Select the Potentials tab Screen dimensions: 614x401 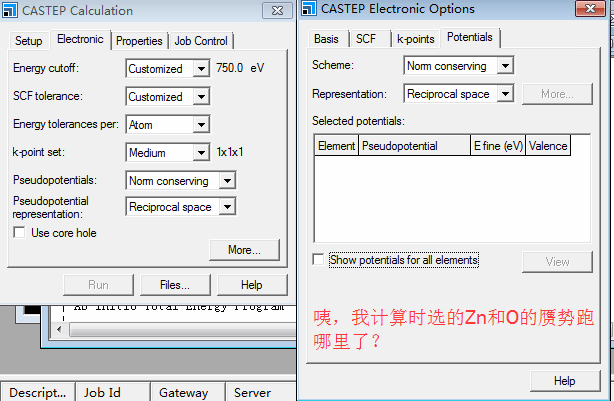pyautogui.click(x=470, y=37)
